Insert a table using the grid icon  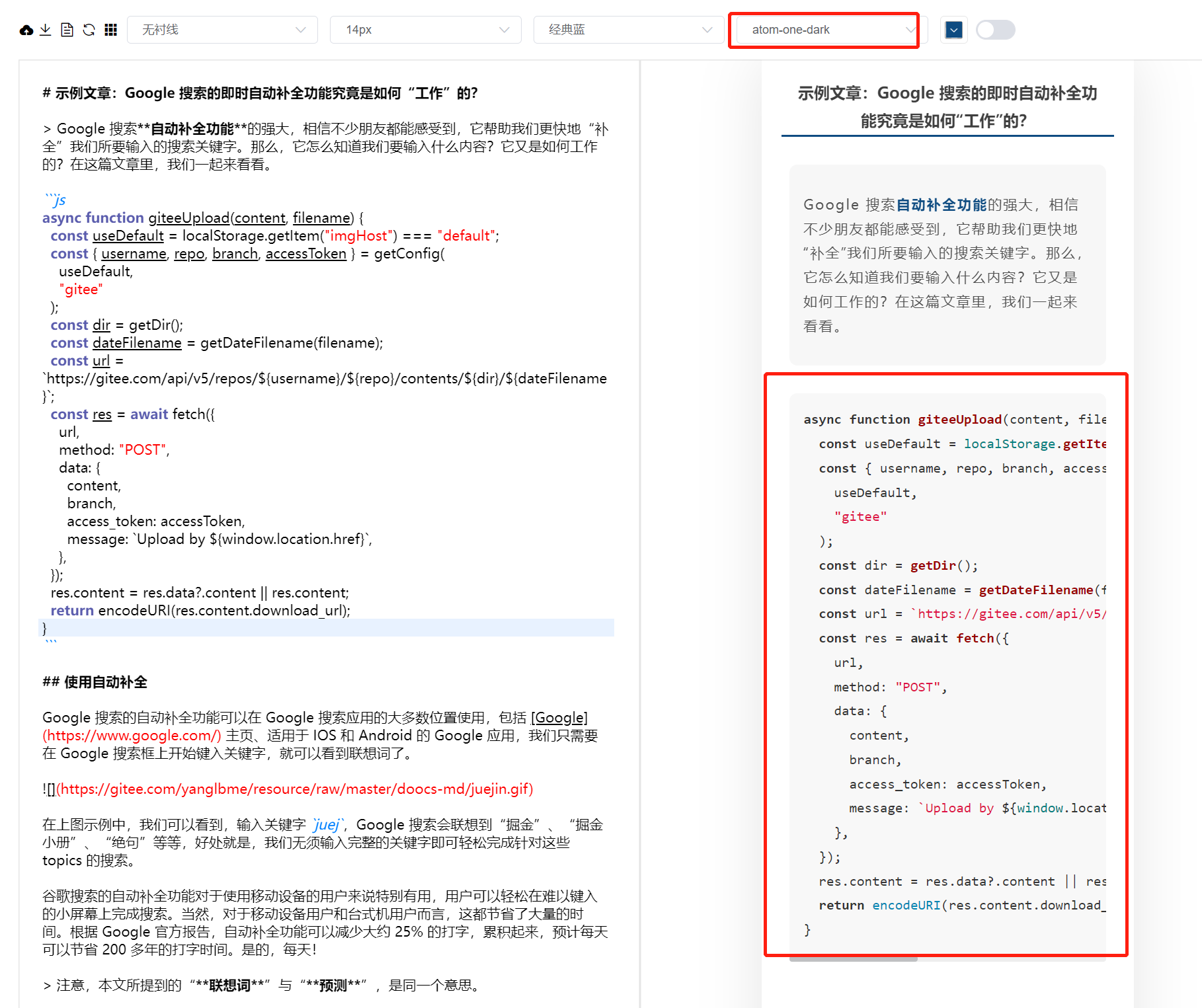[110, 29]
